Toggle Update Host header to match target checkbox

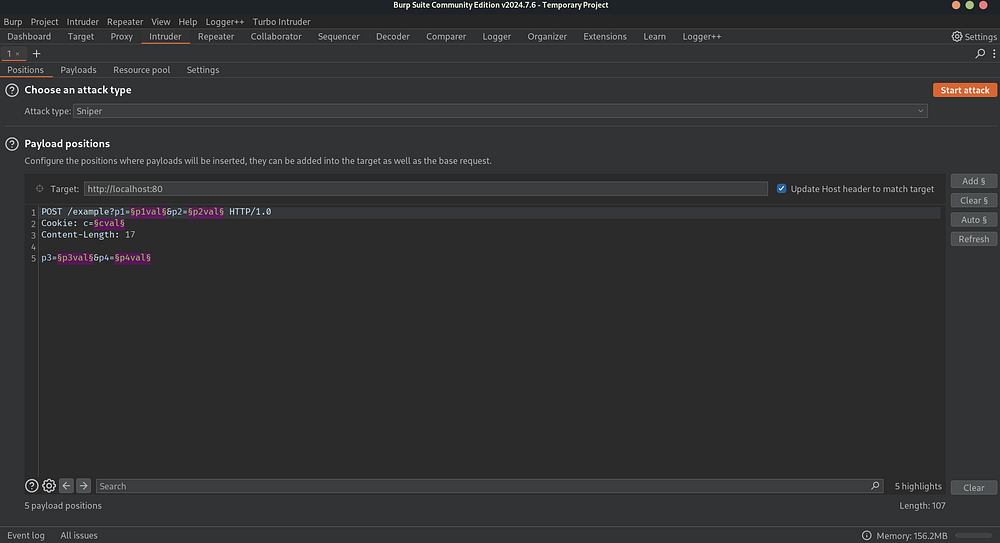(781, 189)
